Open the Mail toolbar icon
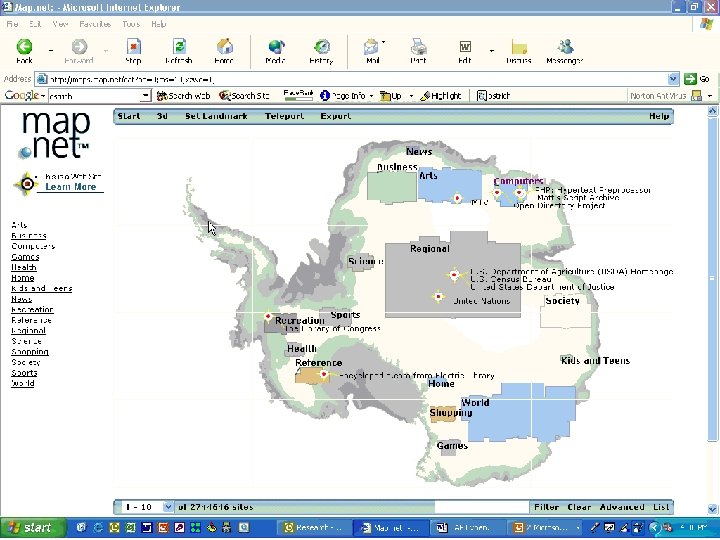 (x=371, y=47)
